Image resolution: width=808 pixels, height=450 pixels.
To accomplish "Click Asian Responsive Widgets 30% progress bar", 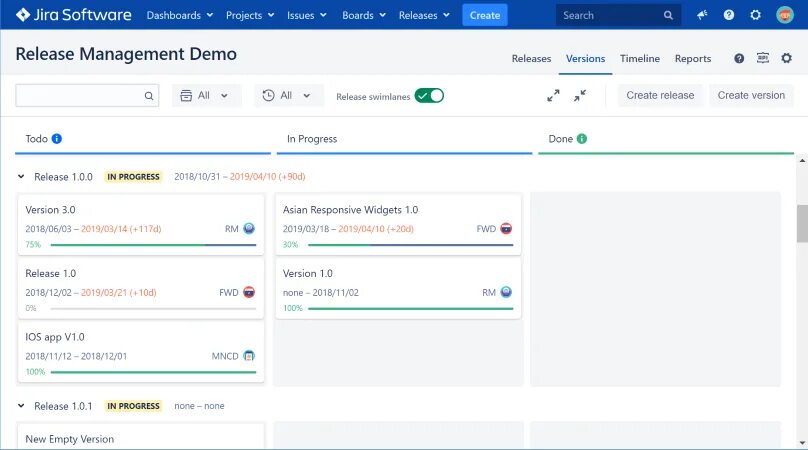I will pyautogui.click(x=410, y=245).
